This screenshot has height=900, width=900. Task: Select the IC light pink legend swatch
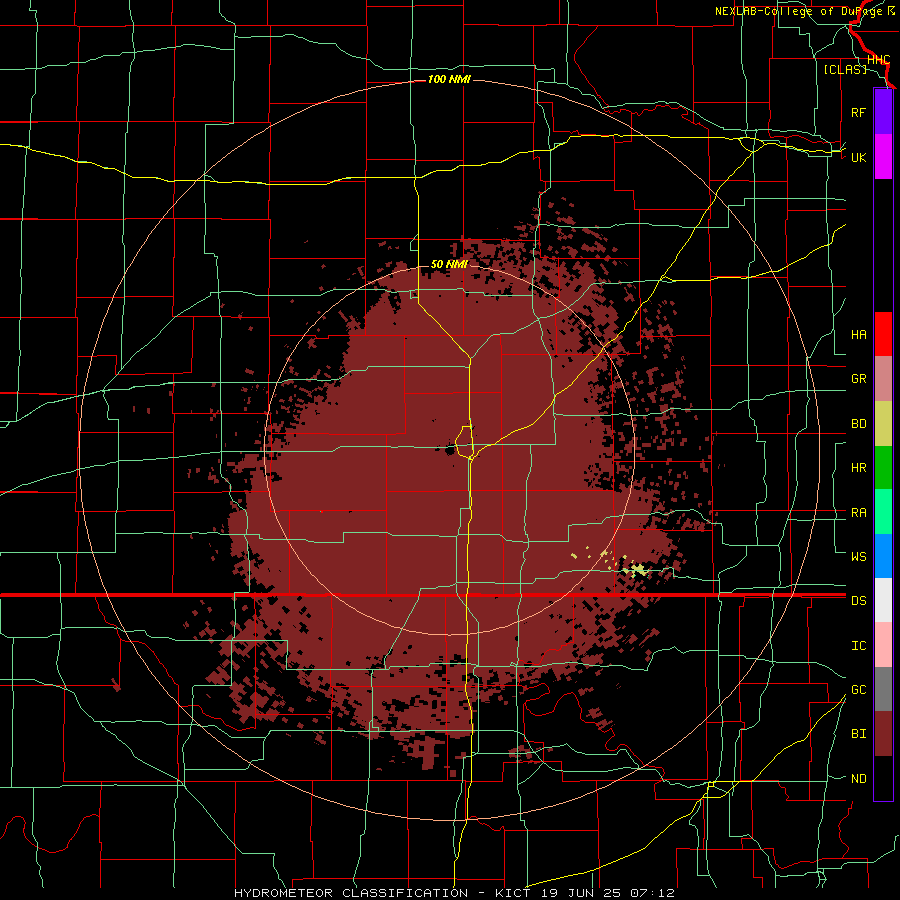[x=883, y=645]
